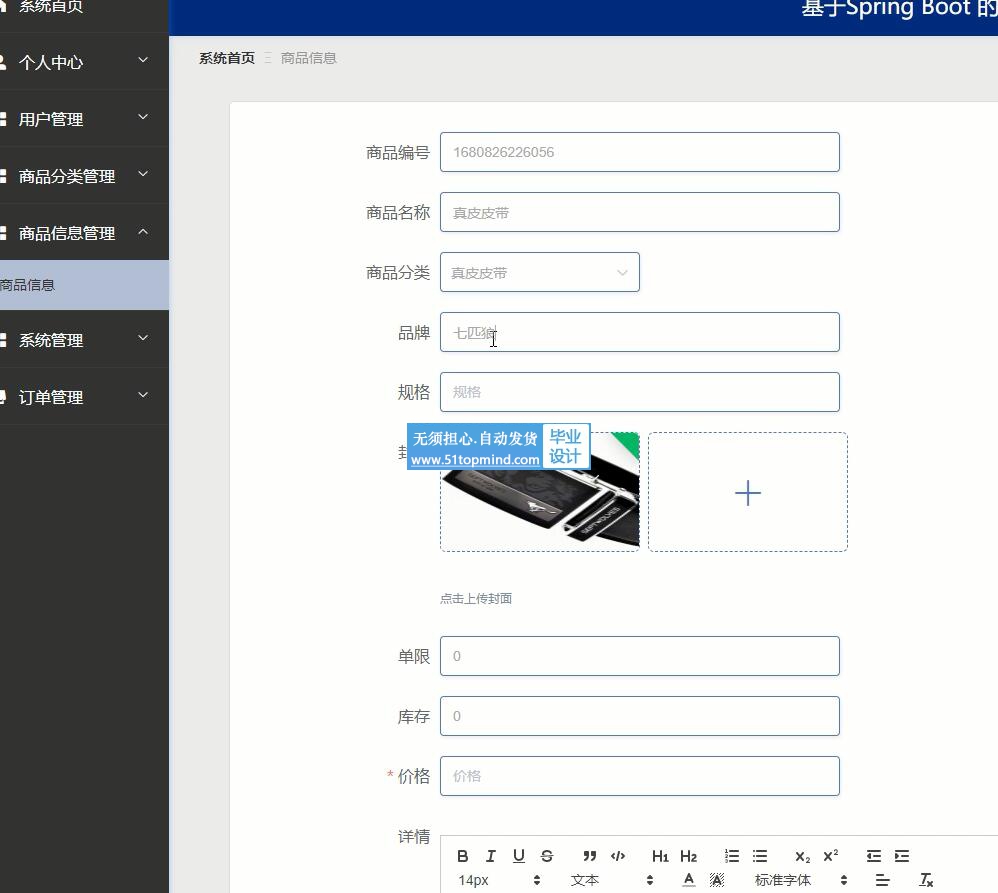Clear text formatting in the editor
The height and width of the screenshot is (893, 998).
click(926, 880)
